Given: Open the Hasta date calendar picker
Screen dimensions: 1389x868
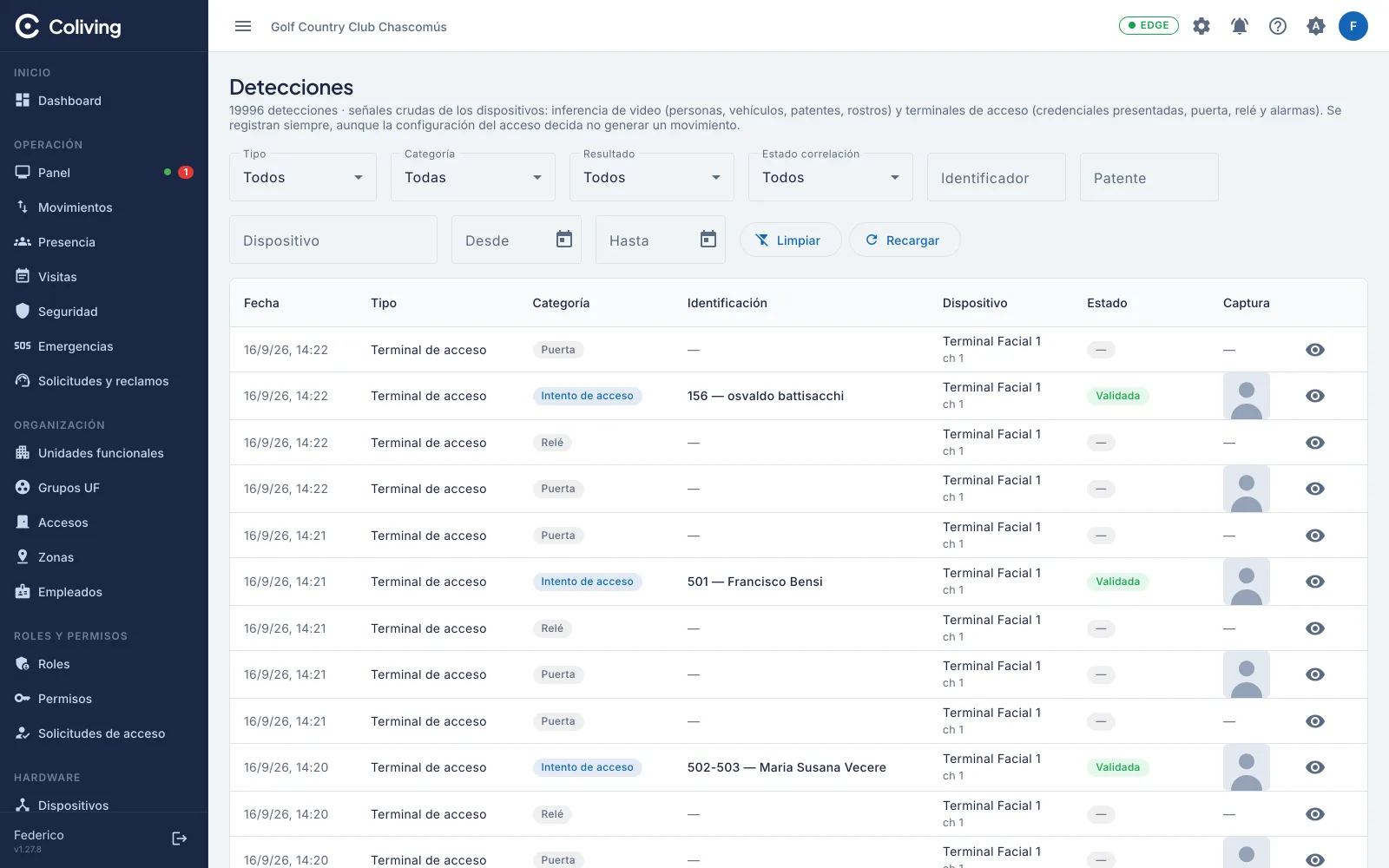Looking at the screenshot, I should click(x=708, y=240).
